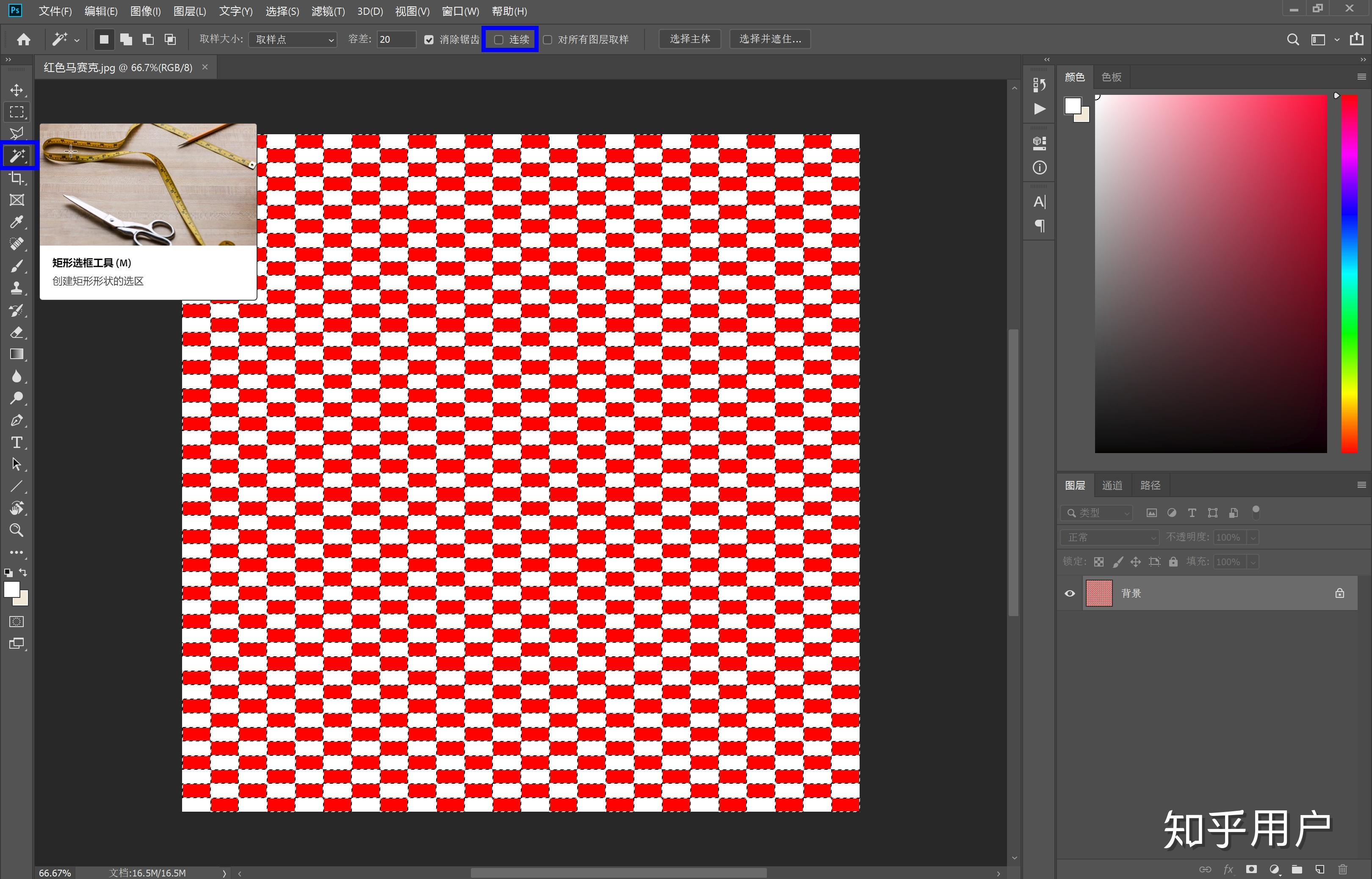This screenshot has width=1372, height=879.
Task: Select the Gradient tool
Action: coord(17,354)
